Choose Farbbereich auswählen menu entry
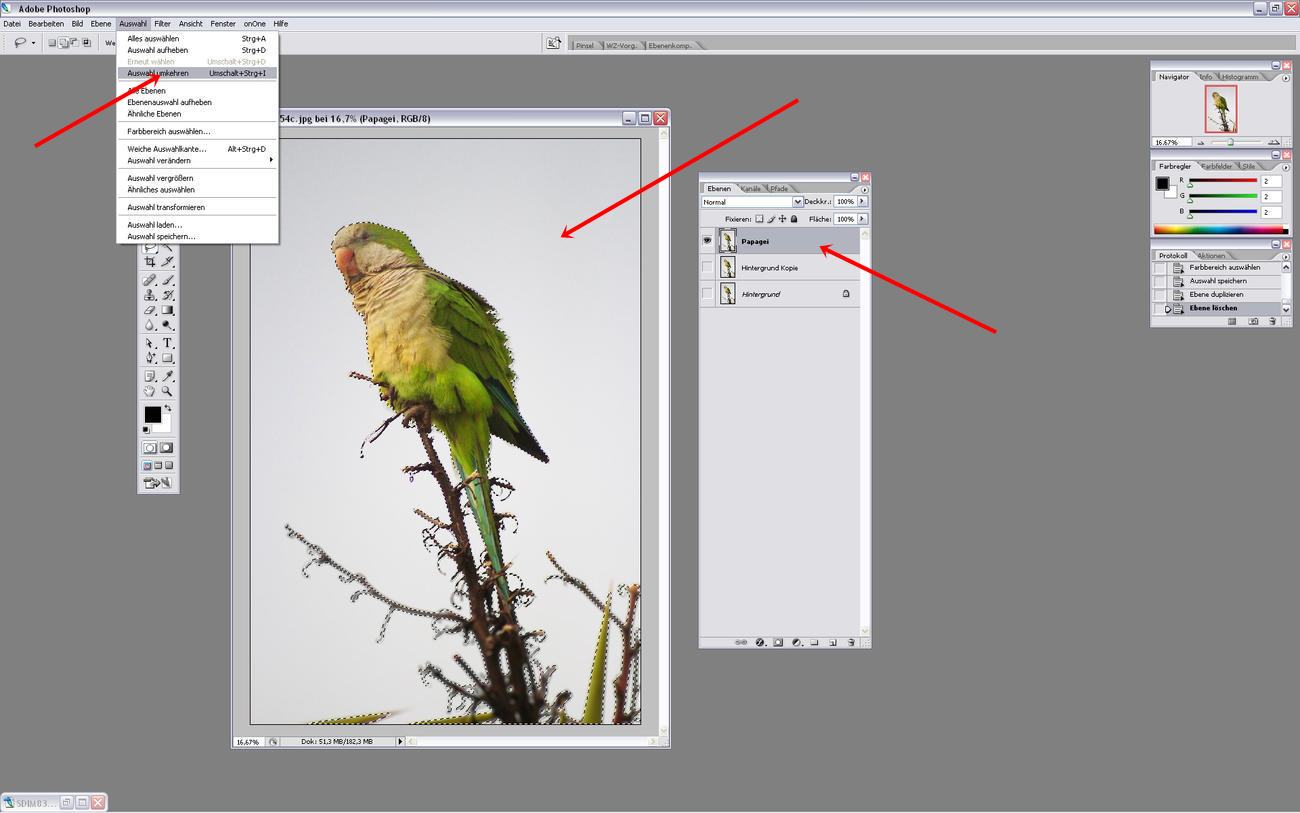The image size is (1300, 813). pos(197,131)
